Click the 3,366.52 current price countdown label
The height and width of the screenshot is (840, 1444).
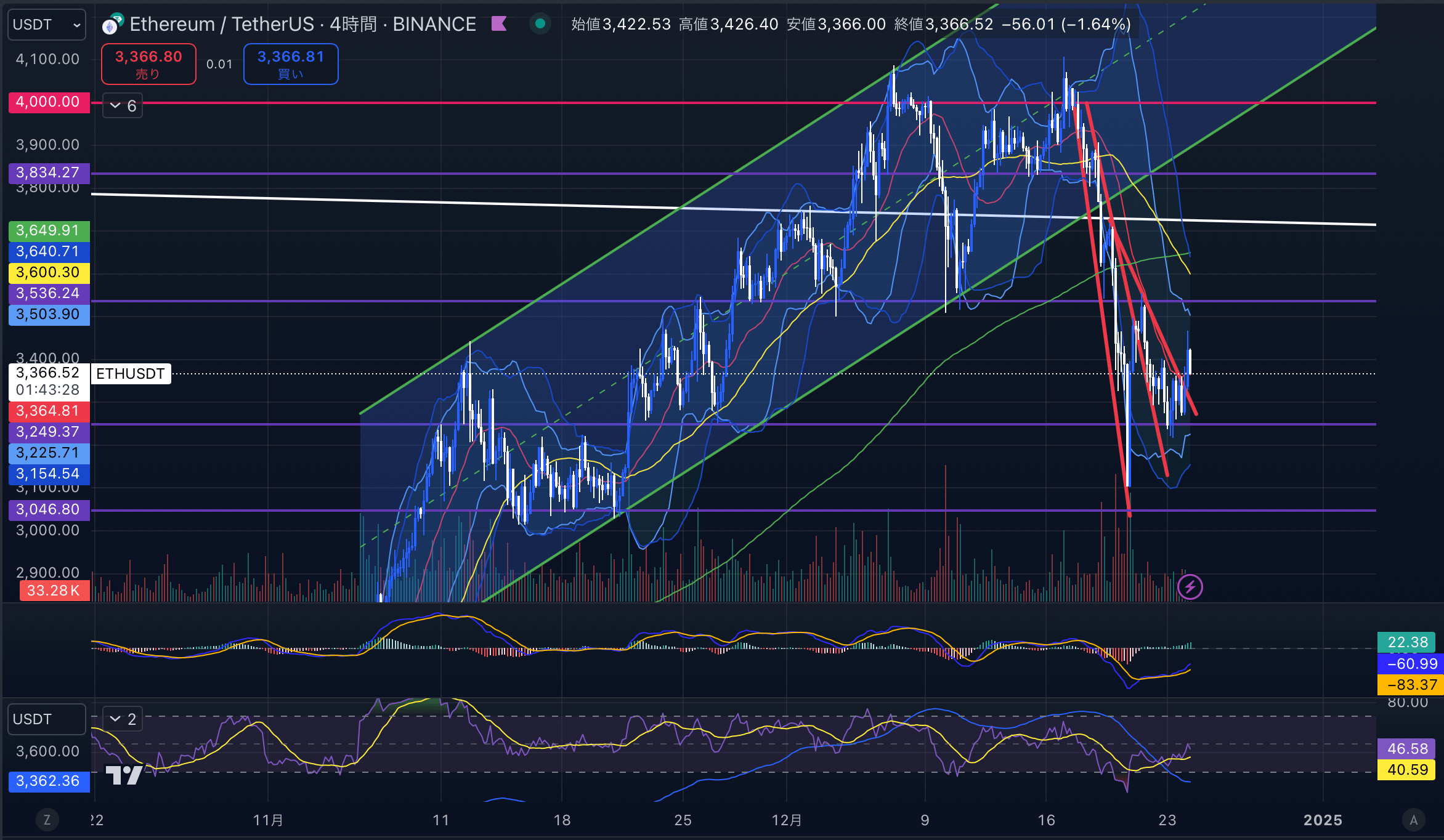coord(49,381)
